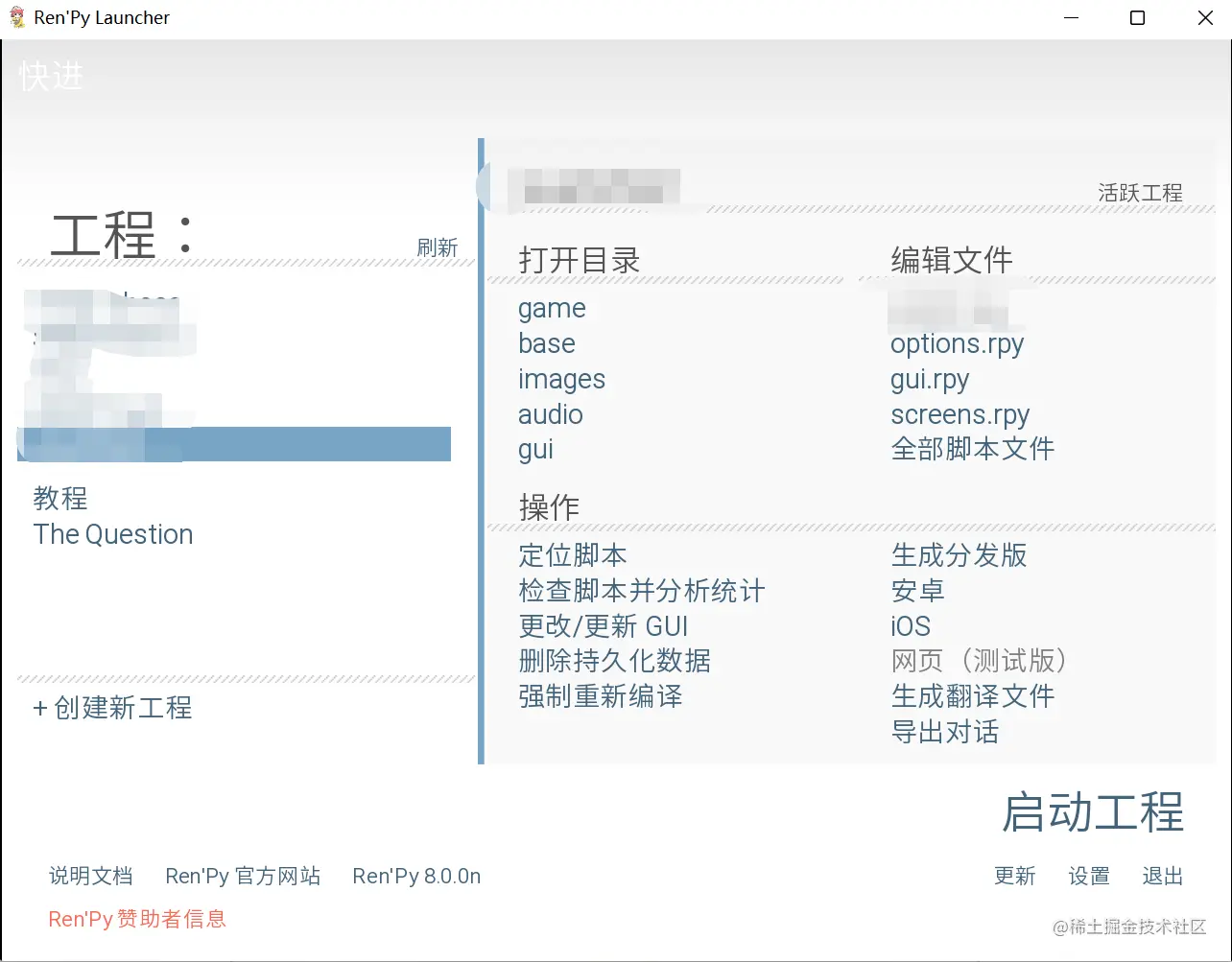
Task: Run 检查脚本并分析统计 lint check
Action: pos(641,591)
